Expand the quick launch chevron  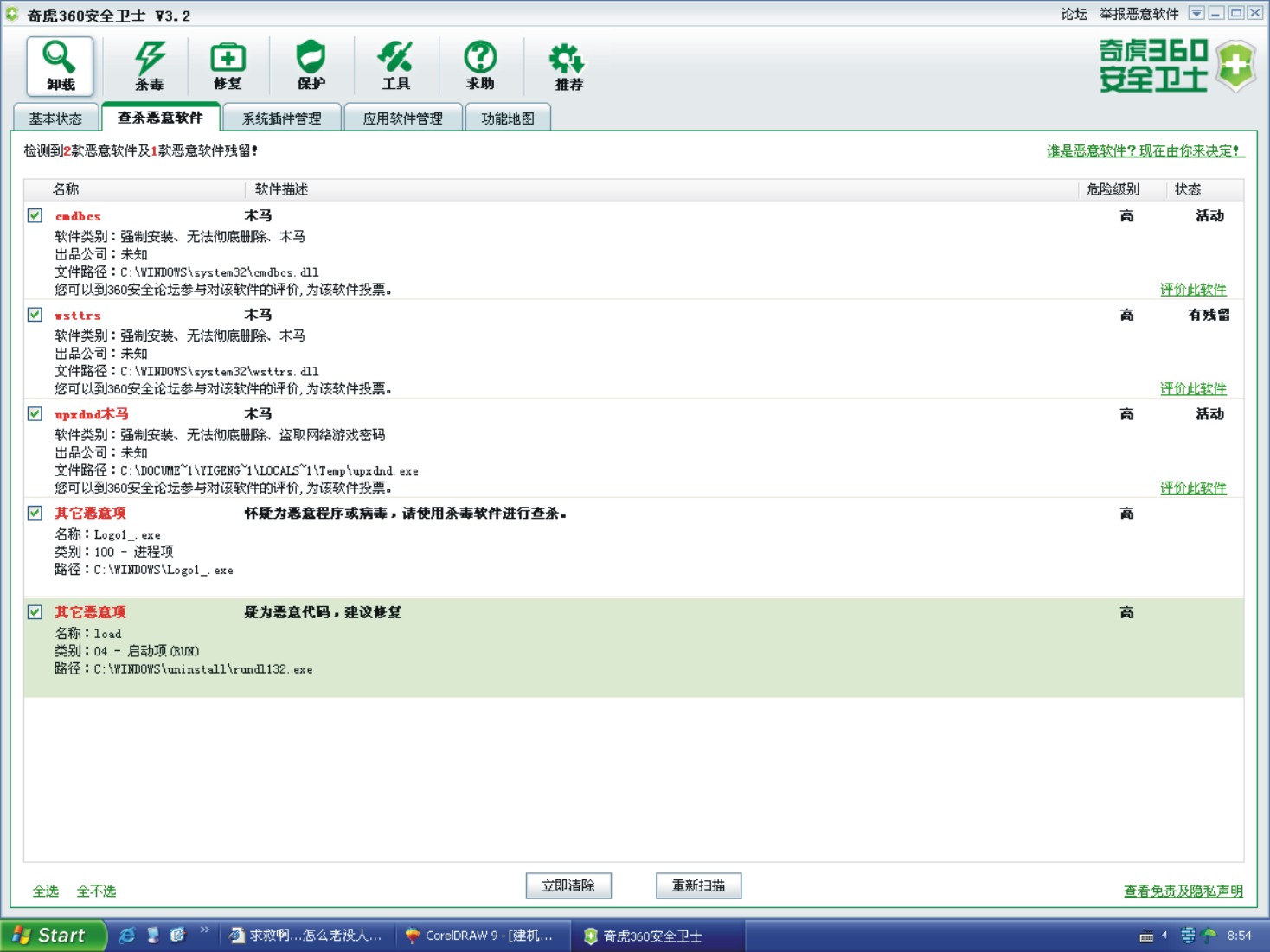point(205,930)
